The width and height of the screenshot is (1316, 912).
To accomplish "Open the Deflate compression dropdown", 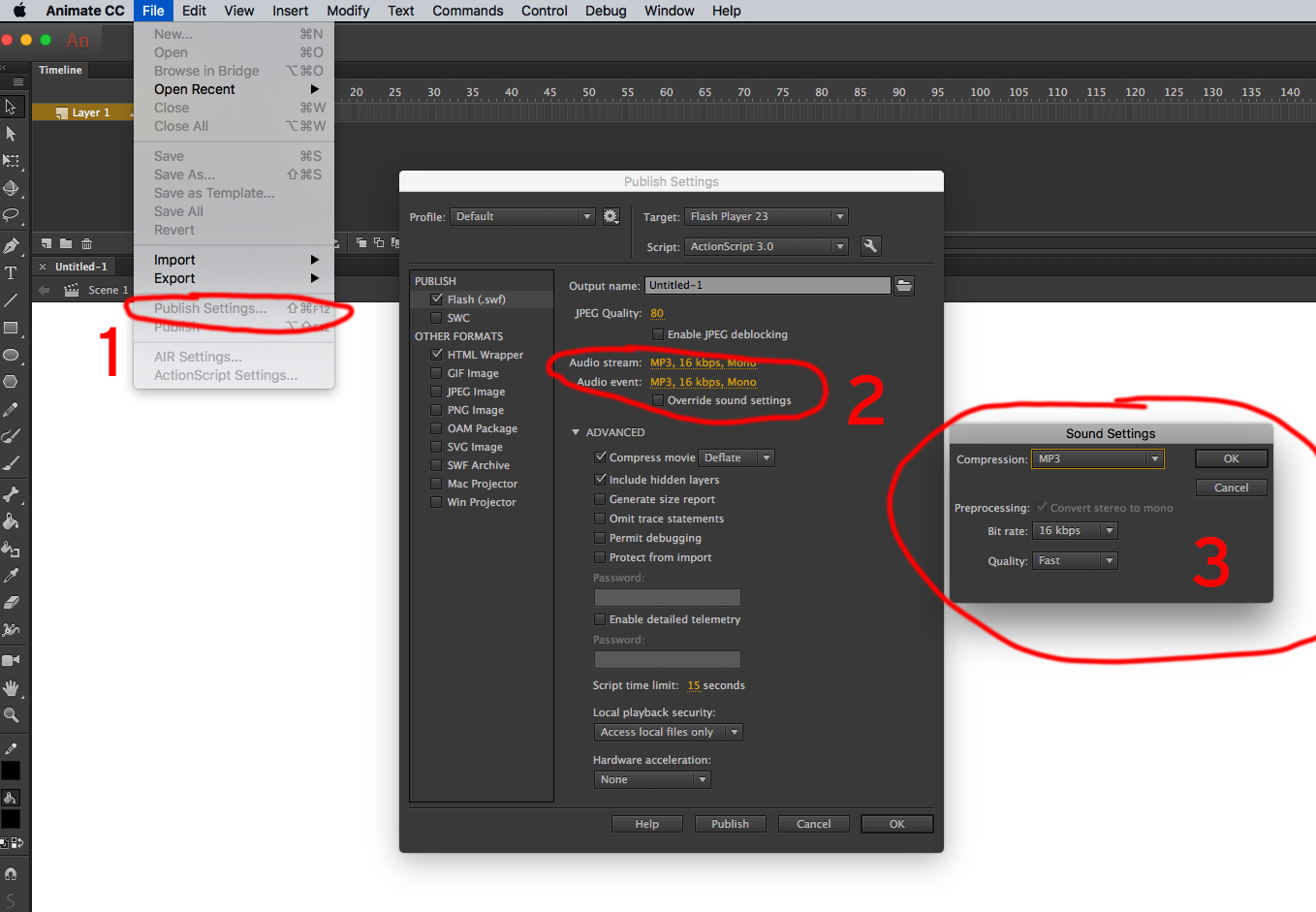I will pos(736,457).
